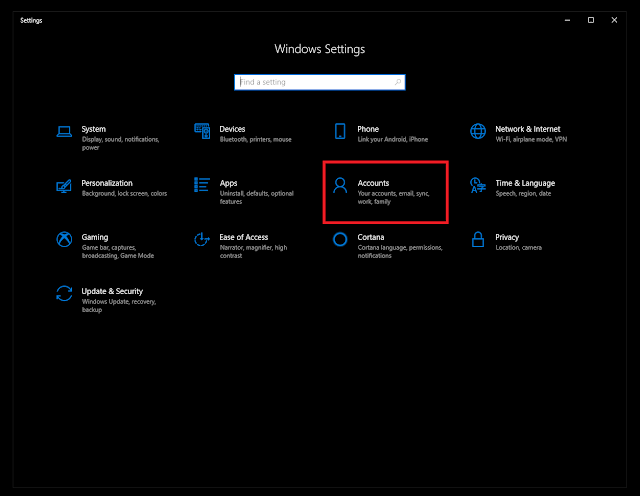Open the Time & Language label
Screen dimensions: 640x496
click(525, 183)
